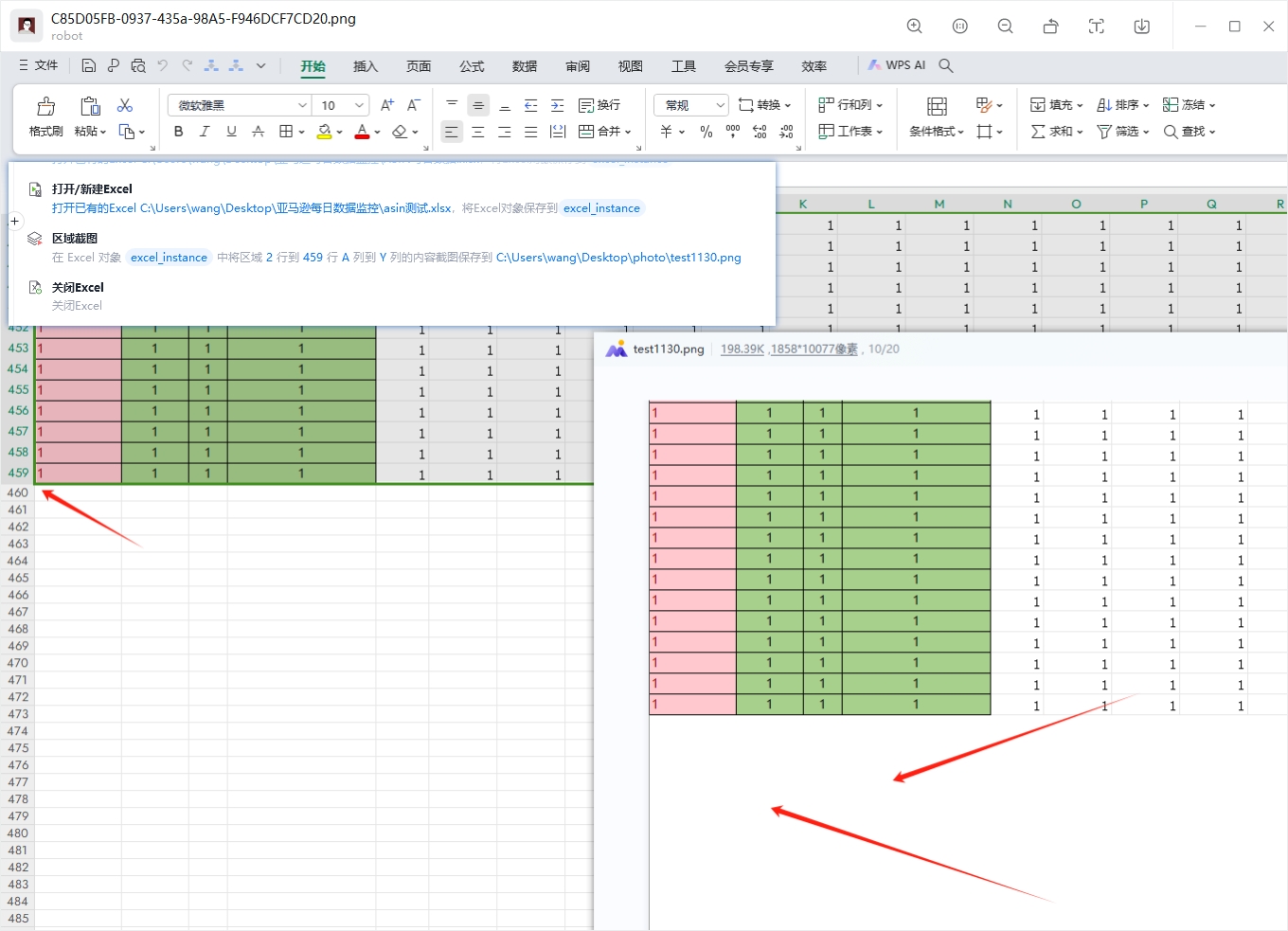This screenshot has height=931, width=1288.
Task: Click the 条件格式 conditional formatting button
Action: tap(936, 117)
